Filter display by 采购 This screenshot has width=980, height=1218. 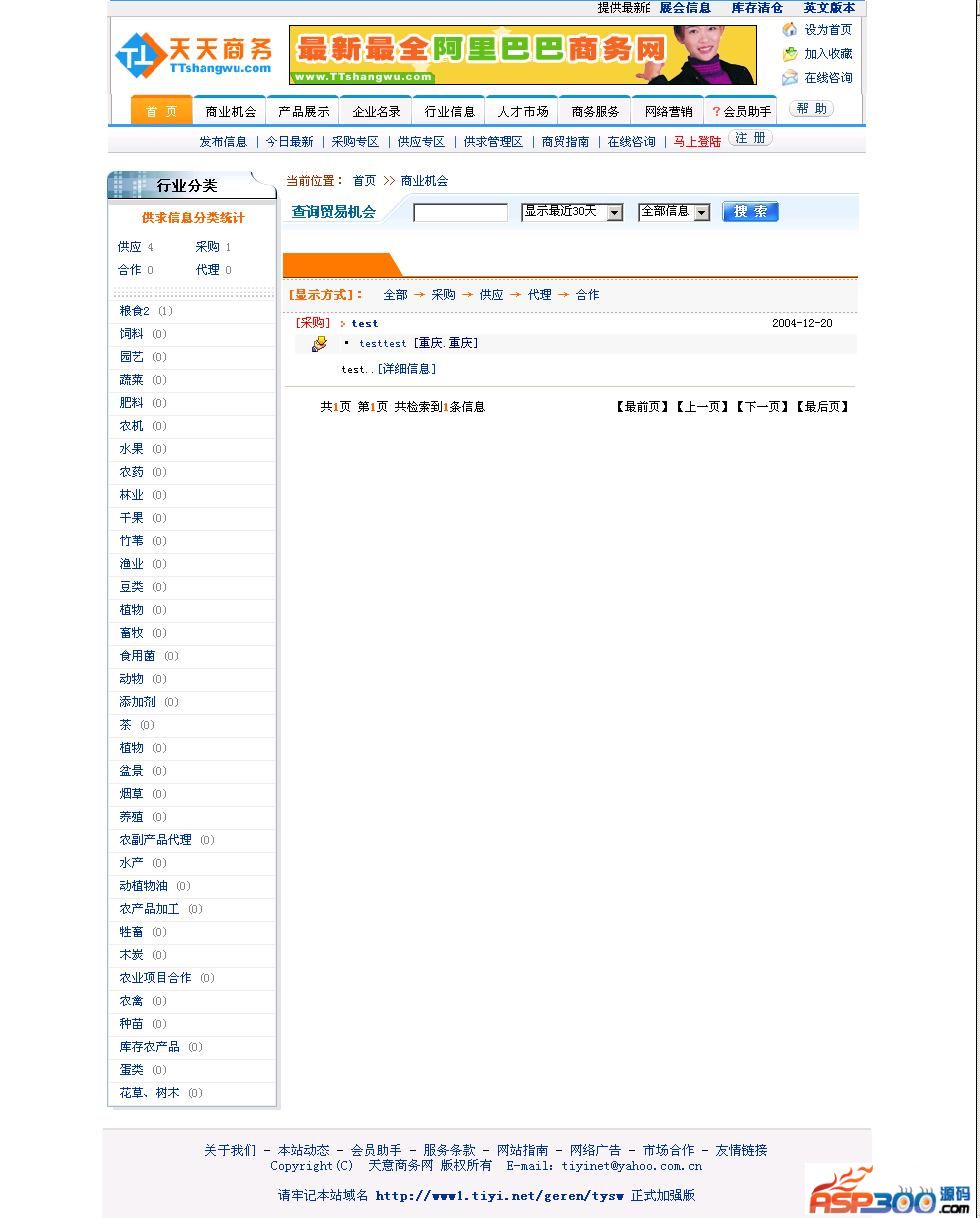tap(443, 295)
